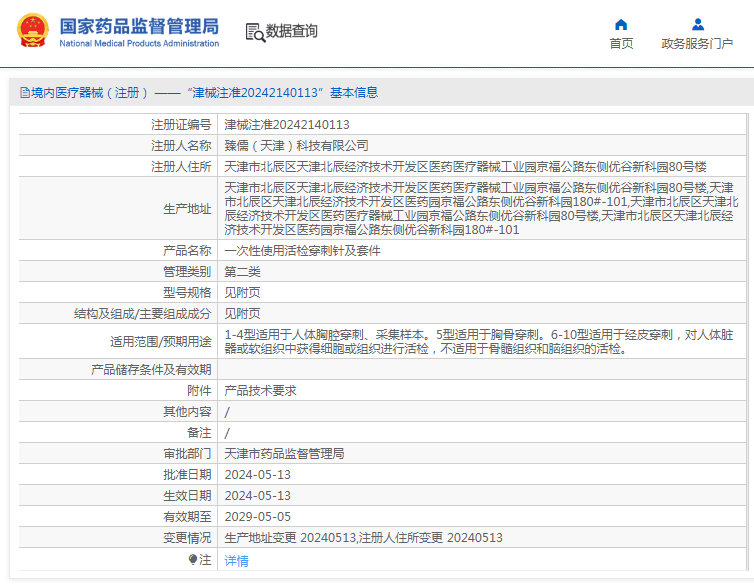The image size is (754, 588).
Task: Click the 第二类 management category value
Action: point(242,272)
